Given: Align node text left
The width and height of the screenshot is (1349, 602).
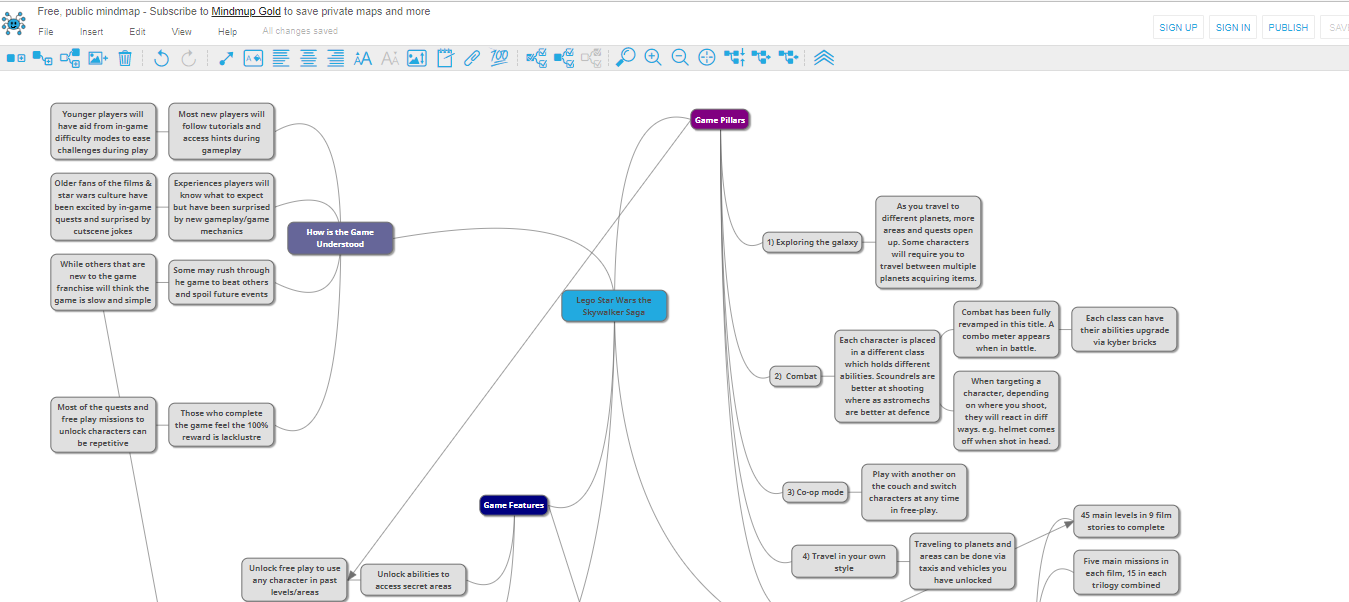Looking at the screenshot, I should 281,58.
